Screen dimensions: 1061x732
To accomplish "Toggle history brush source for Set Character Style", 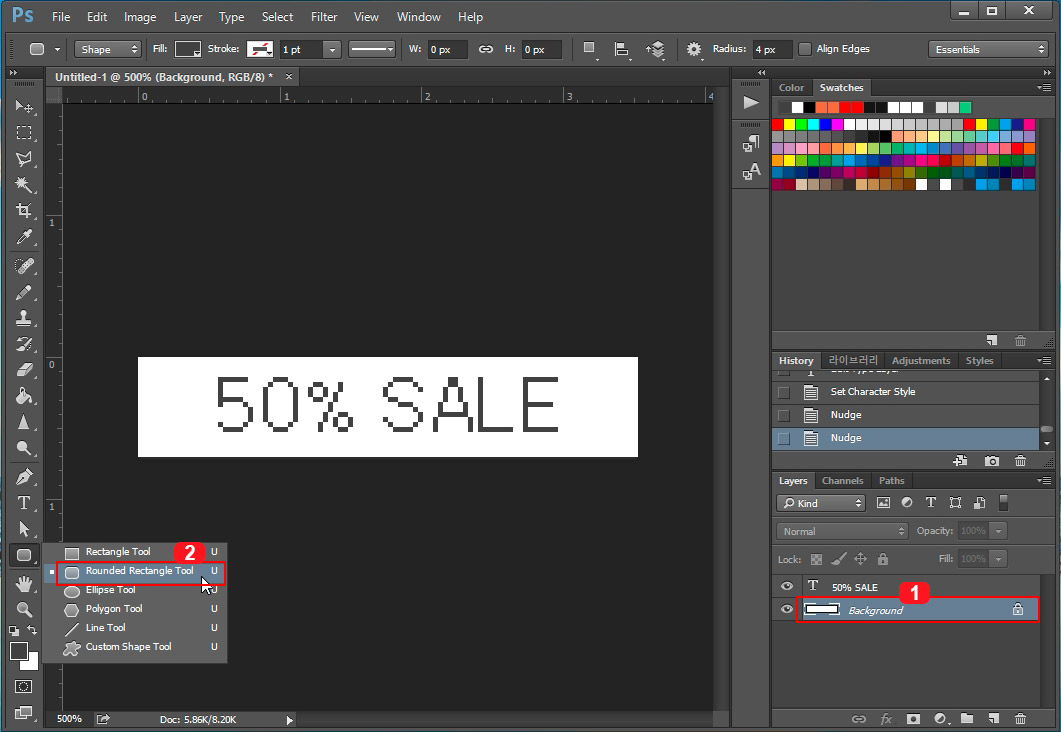I will pos(784,392).
